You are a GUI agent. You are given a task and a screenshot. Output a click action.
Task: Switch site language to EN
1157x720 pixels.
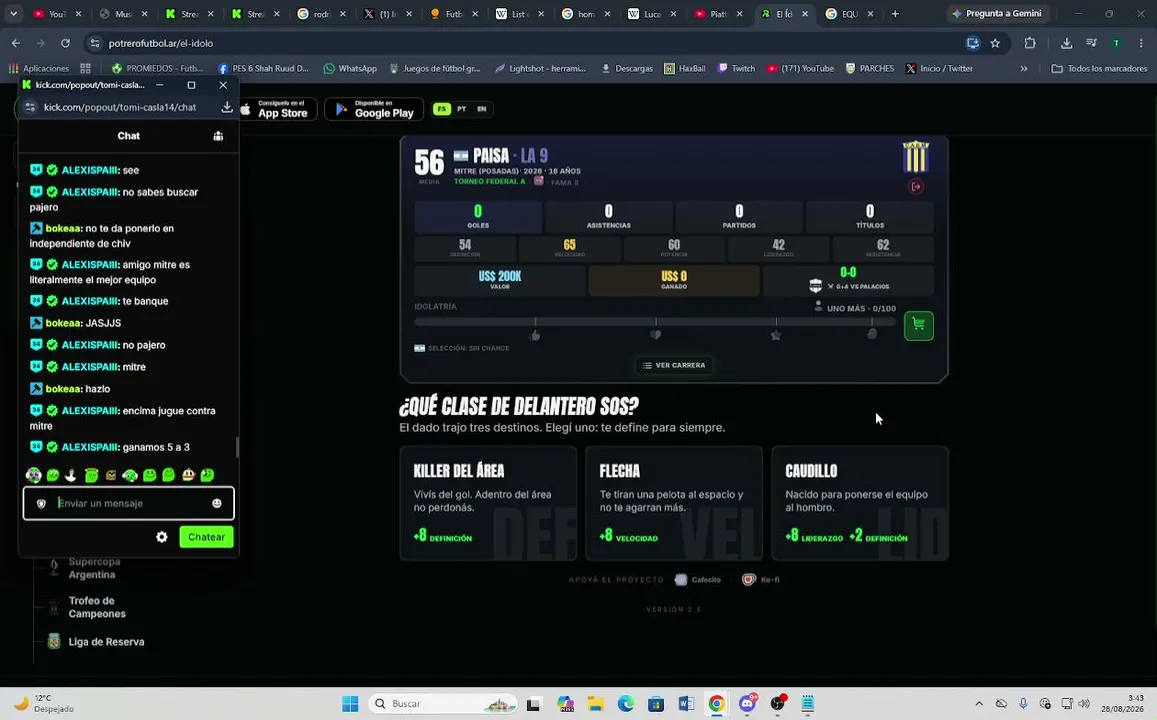[x=482, y=109]
